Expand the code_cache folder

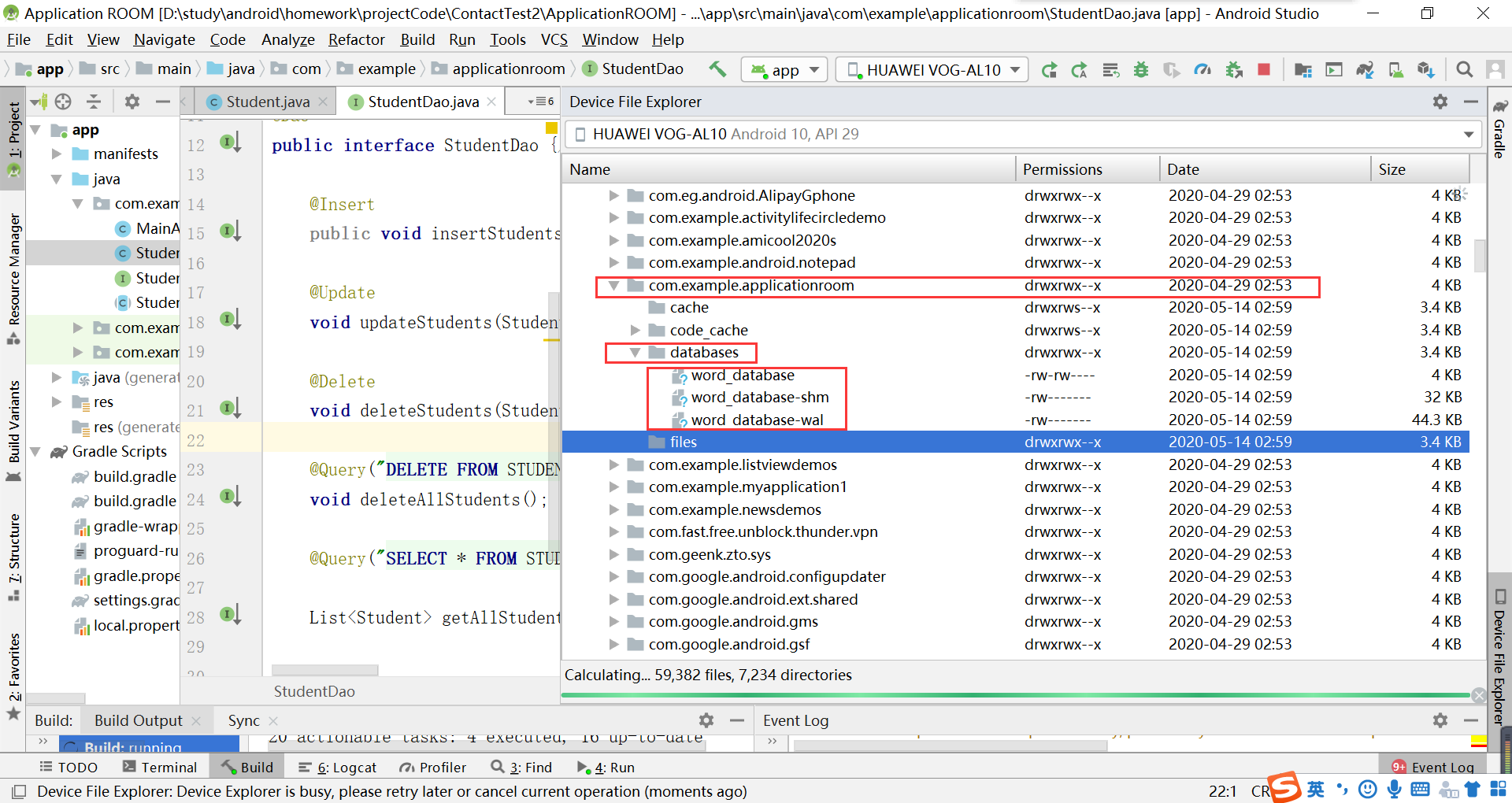(x=635, y=331)
